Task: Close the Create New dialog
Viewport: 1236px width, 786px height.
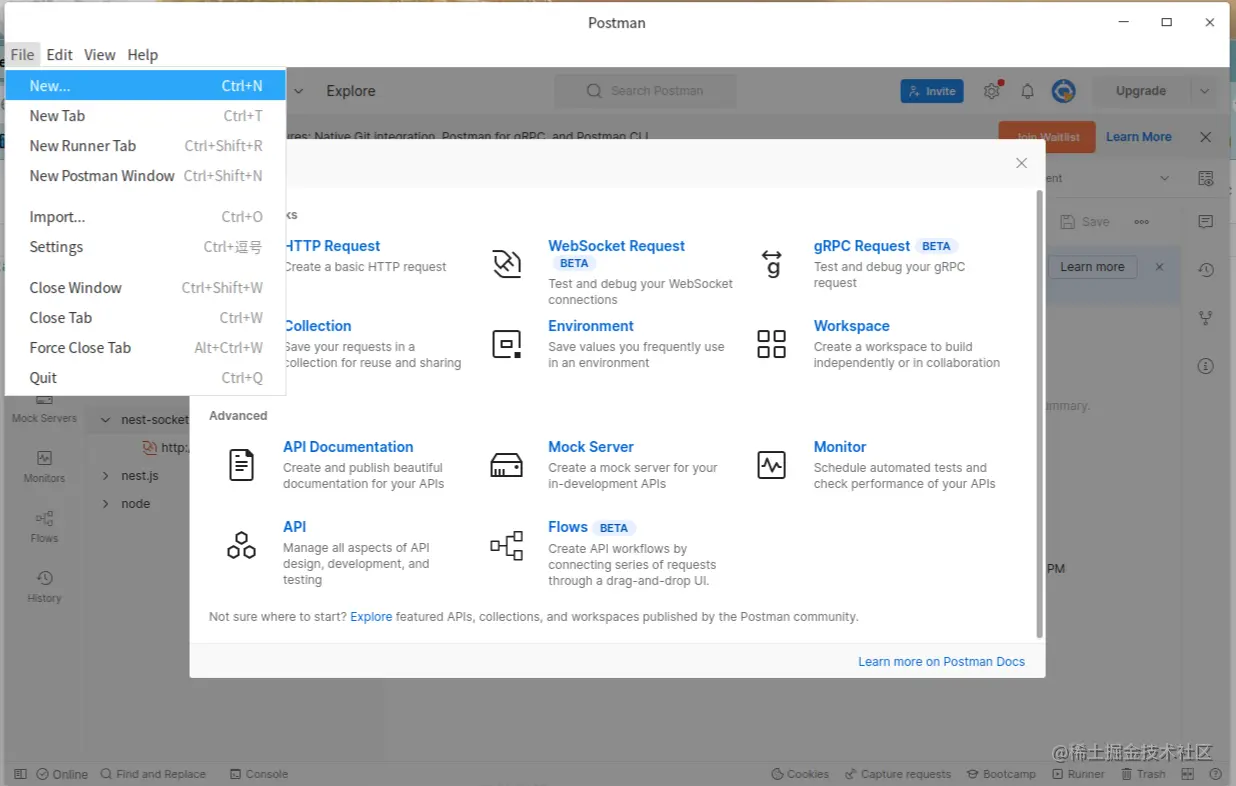Action: point(1021,163)
